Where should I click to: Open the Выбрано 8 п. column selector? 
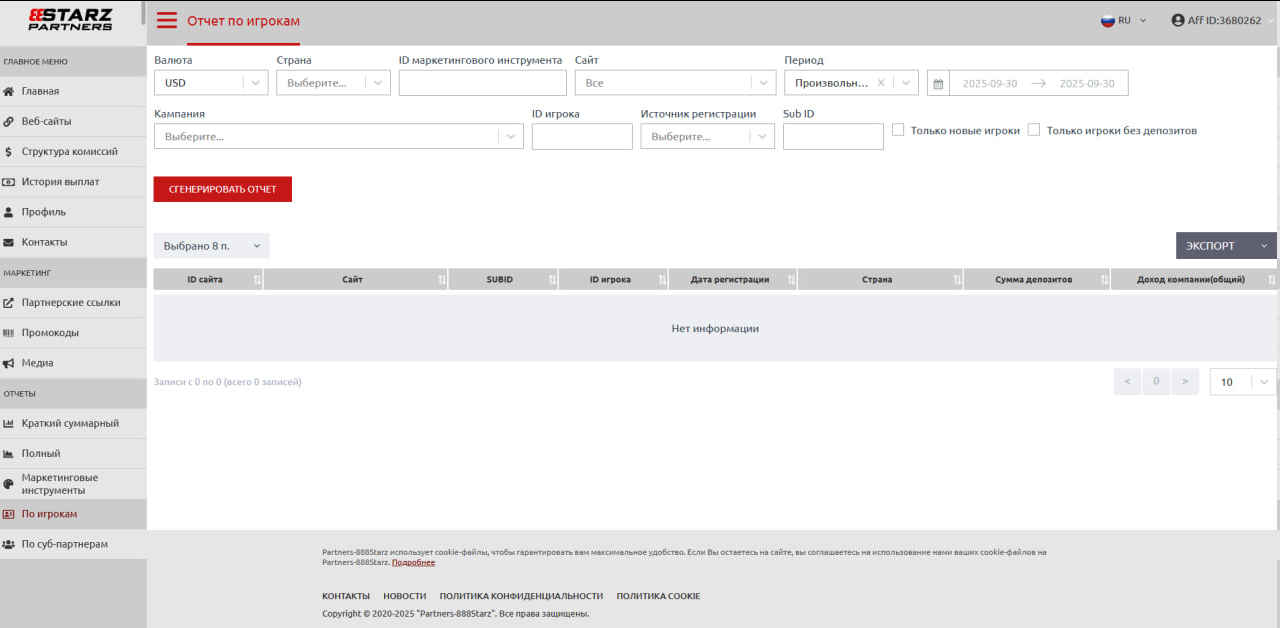click(211, 246)
